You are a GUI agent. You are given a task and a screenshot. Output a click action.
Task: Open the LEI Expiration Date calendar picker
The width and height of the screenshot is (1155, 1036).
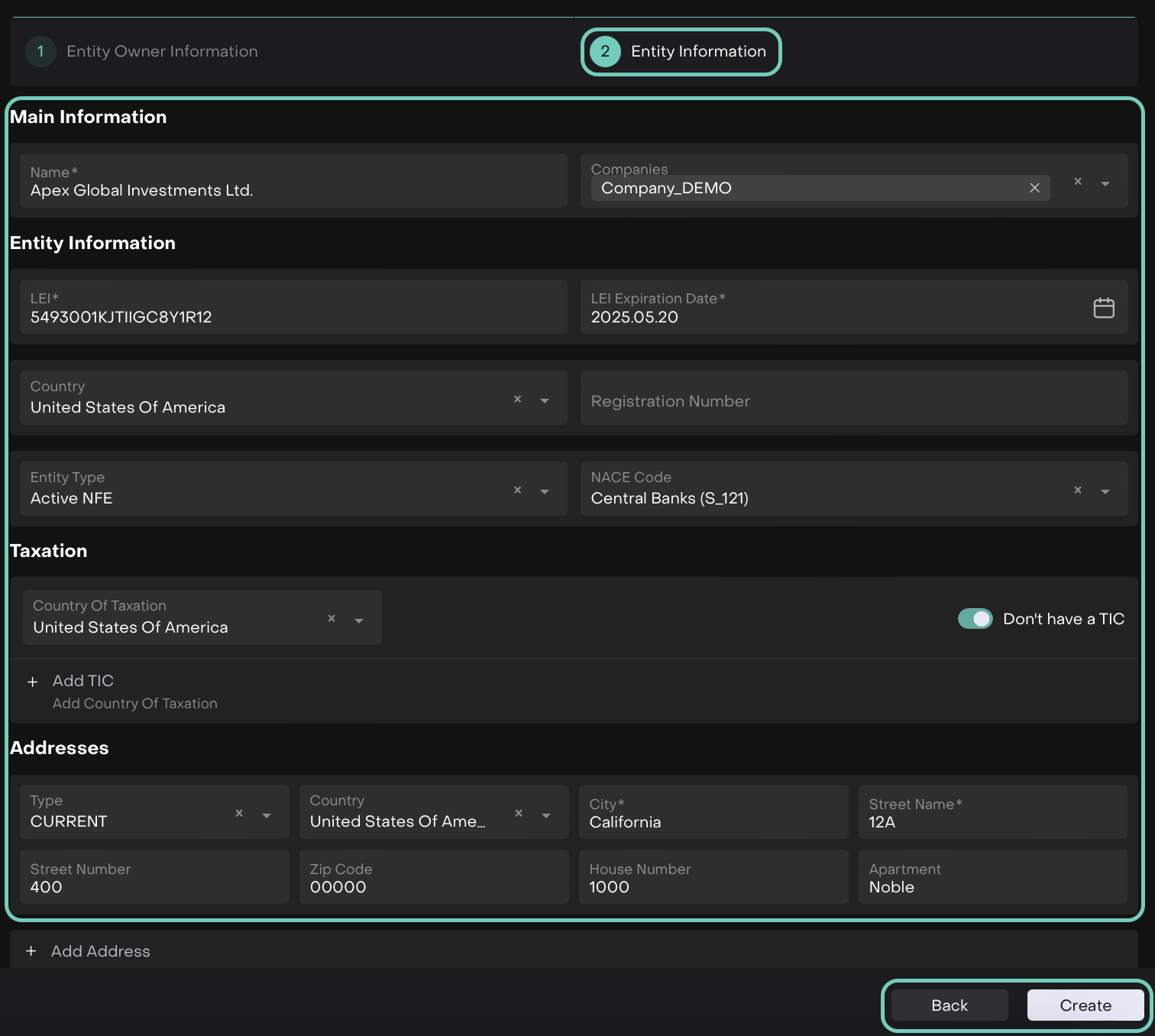point(1103,308)
